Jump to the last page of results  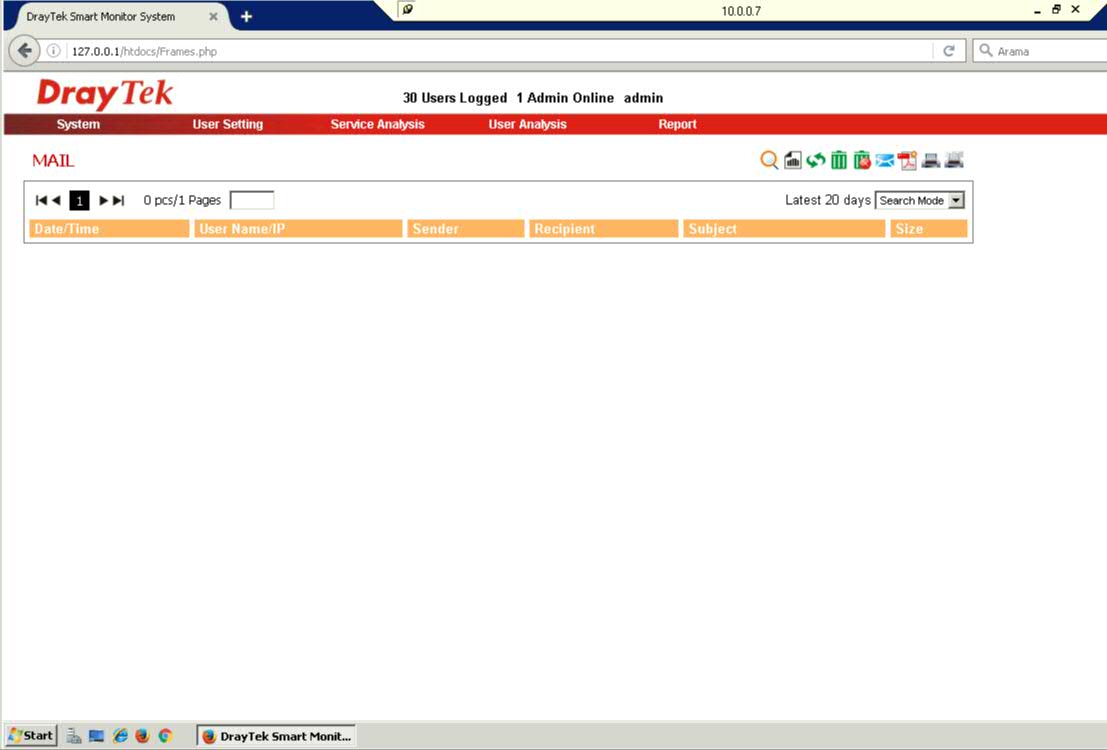point(118,201)
